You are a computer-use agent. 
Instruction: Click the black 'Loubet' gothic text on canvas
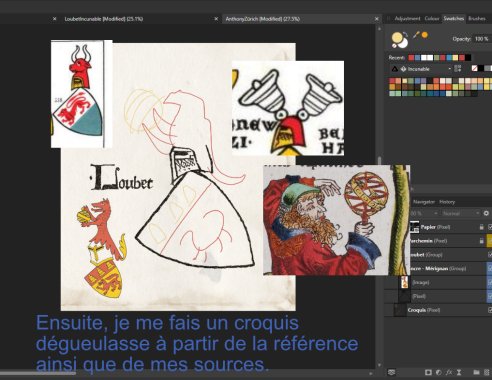[x=121, y=178]
